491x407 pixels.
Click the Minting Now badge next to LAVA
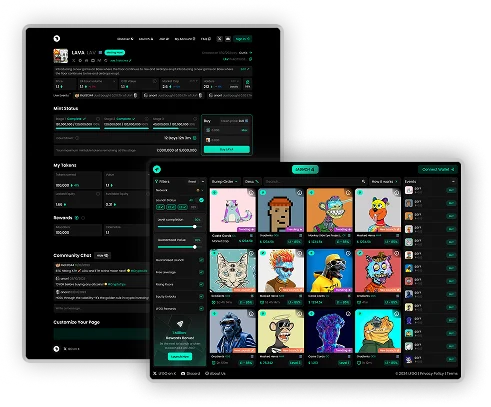coord(115,53)
